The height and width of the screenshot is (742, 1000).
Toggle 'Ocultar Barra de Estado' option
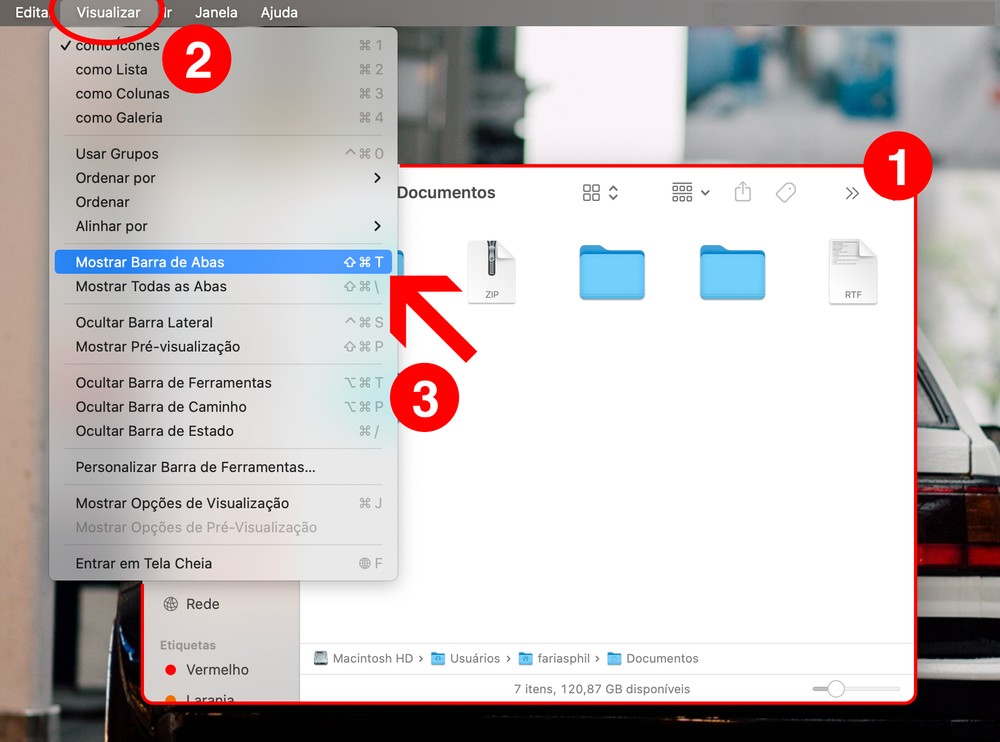(154, 431)
